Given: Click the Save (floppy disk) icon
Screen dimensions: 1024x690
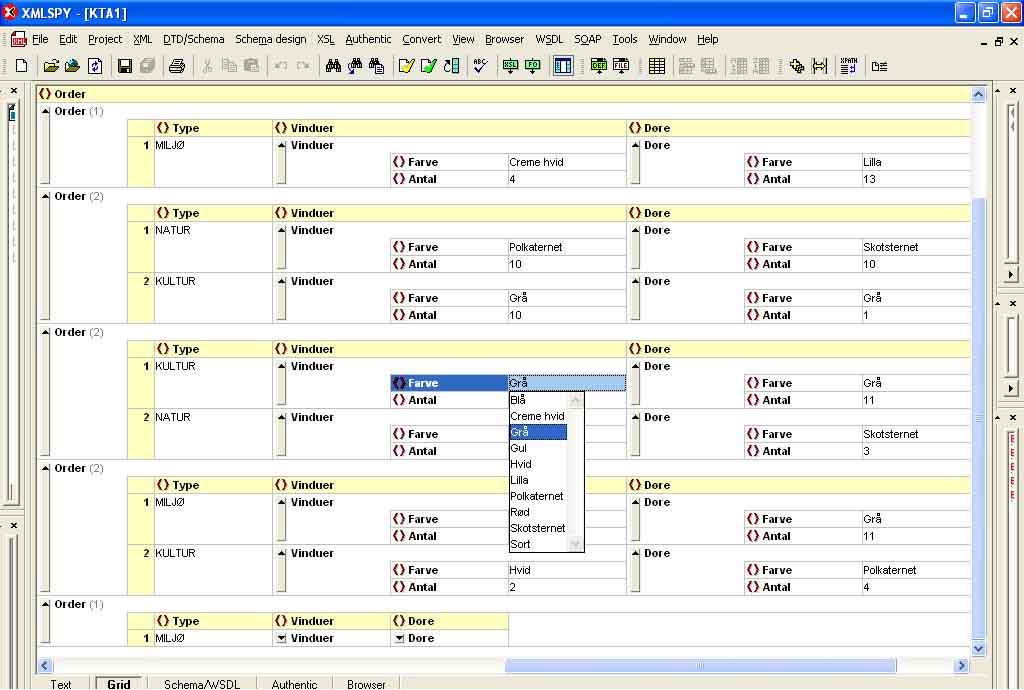Looking at the screenshot, I should [125, 66].
